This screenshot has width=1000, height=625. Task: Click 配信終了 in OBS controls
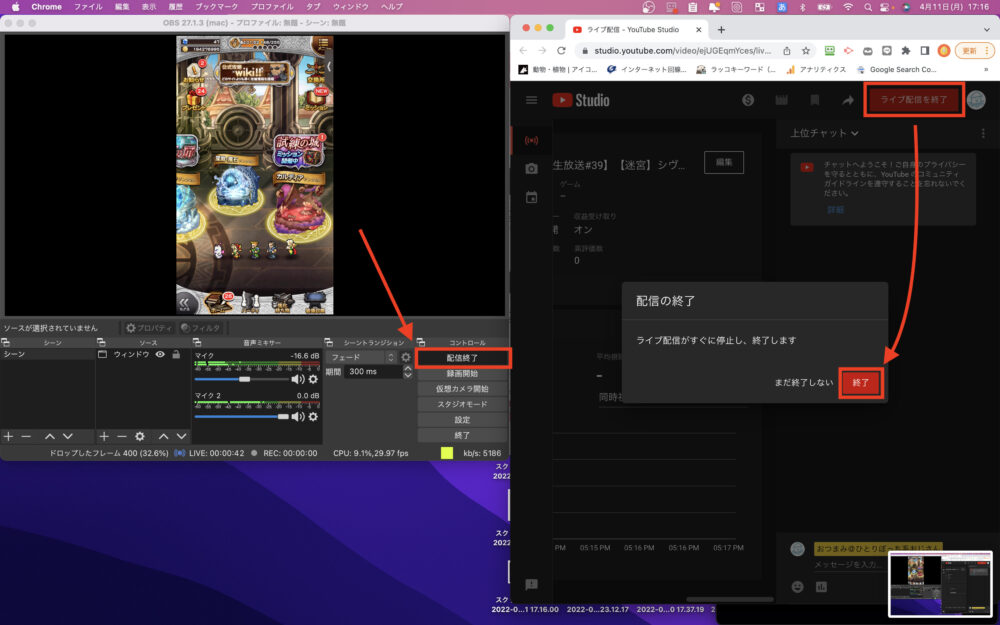pos(462,358)
